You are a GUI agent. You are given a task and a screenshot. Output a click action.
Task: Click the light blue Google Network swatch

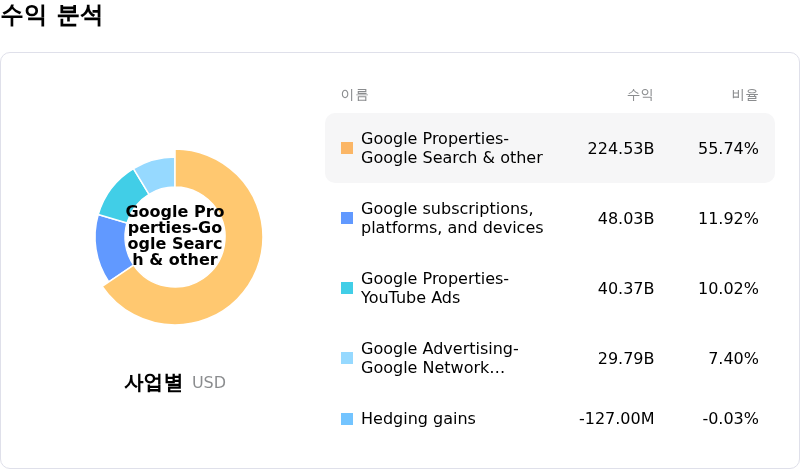click(347, 358)
